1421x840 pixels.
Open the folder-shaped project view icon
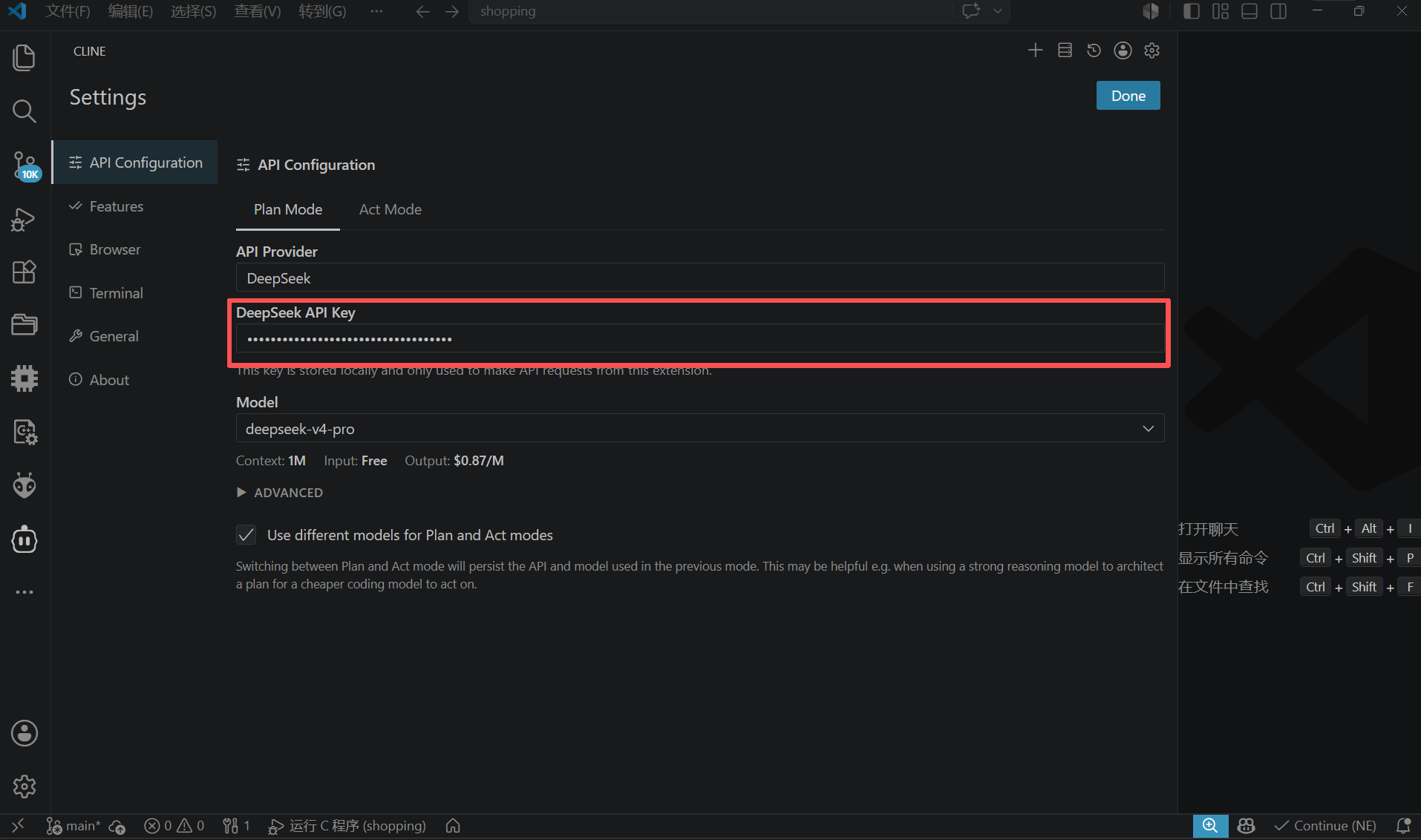[x=24, y=325]
